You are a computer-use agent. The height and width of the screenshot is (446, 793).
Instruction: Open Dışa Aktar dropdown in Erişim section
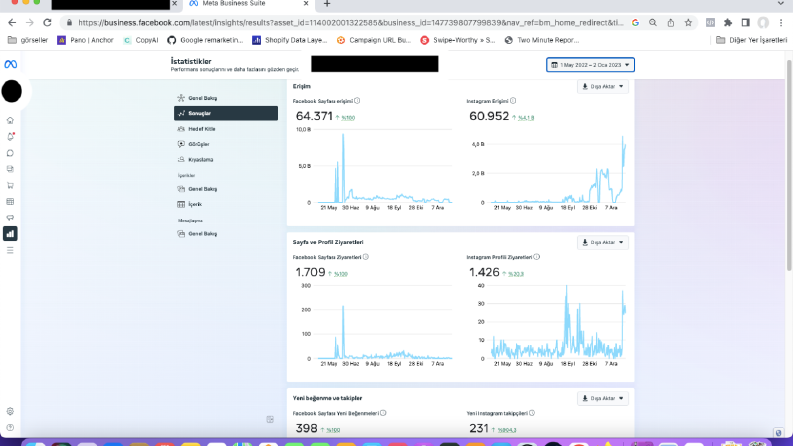(602, 86)
